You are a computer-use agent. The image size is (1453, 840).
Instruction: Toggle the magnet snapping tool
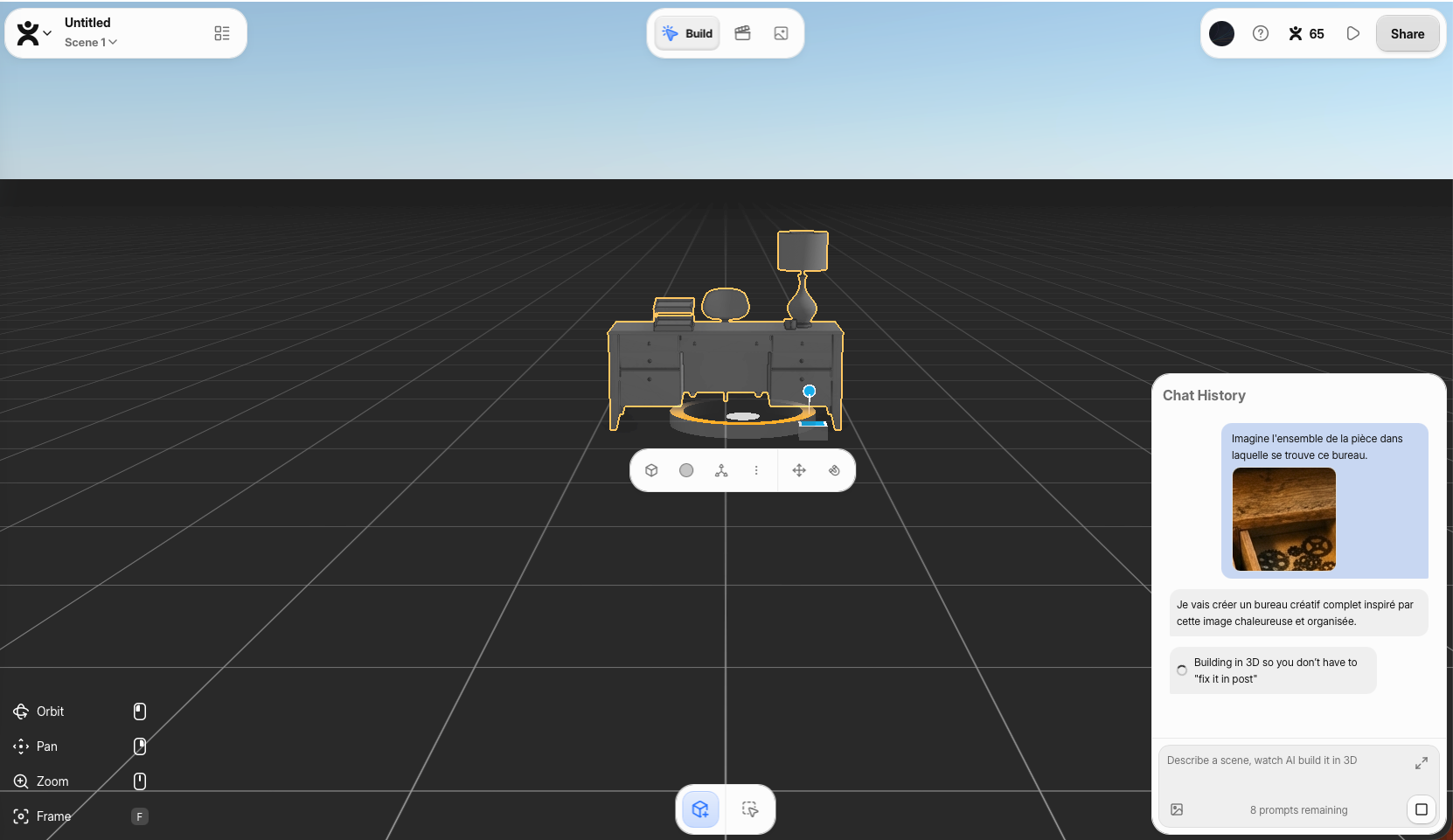(x=834, y=470)
